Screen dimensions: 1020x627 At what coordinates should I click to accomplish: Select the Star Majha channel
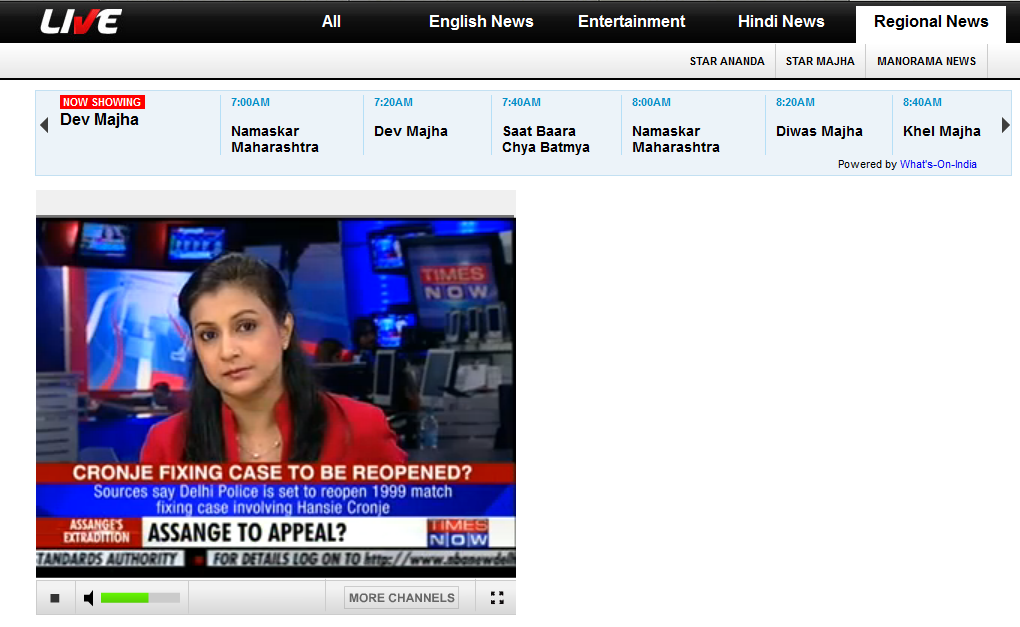820,61
